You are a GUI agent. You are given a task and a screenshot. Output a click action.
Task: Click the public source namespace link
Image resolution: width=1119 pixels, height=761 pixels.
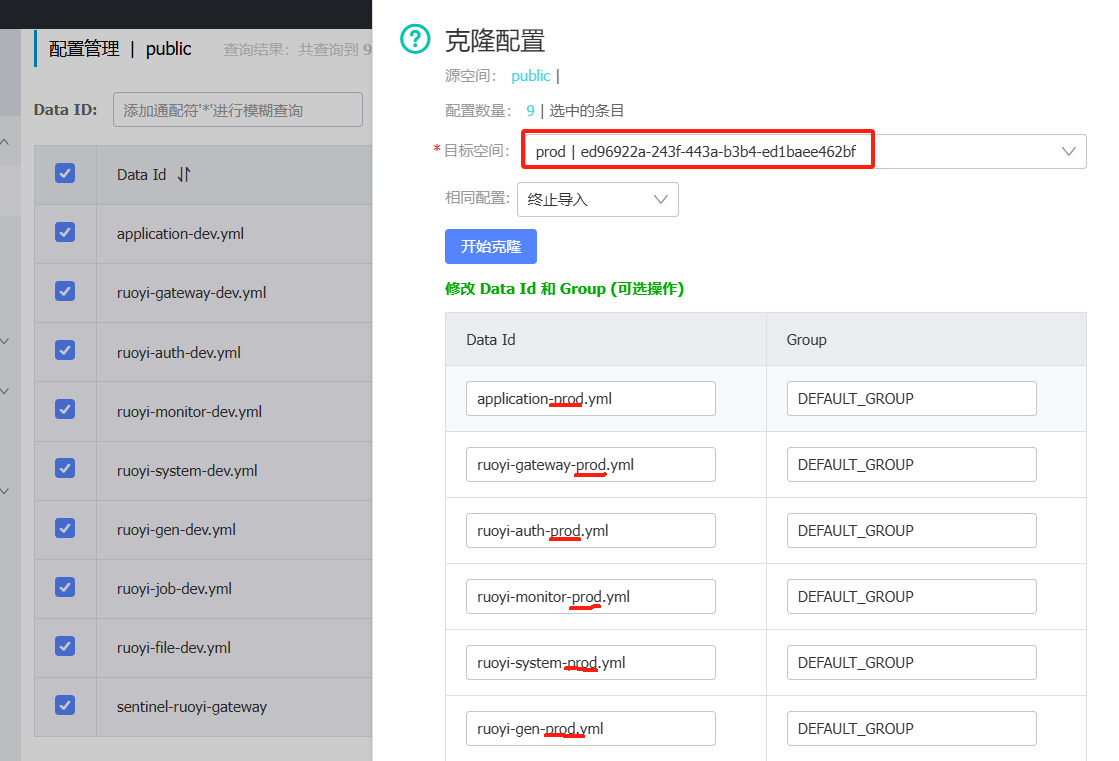click(x=530, y=76)
